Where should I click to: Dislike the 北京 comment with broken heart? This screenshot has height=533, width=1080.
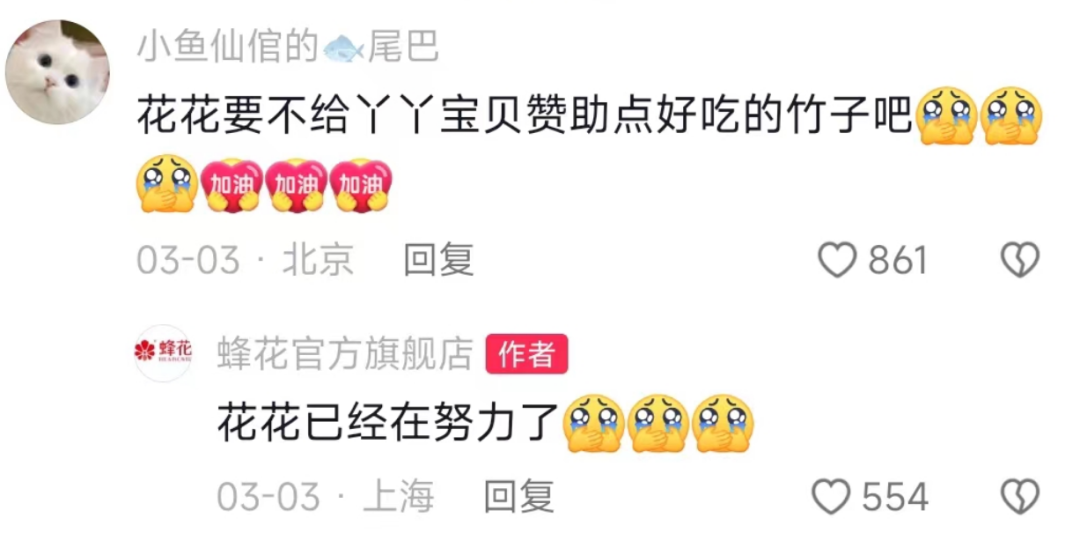point(1020,262)
